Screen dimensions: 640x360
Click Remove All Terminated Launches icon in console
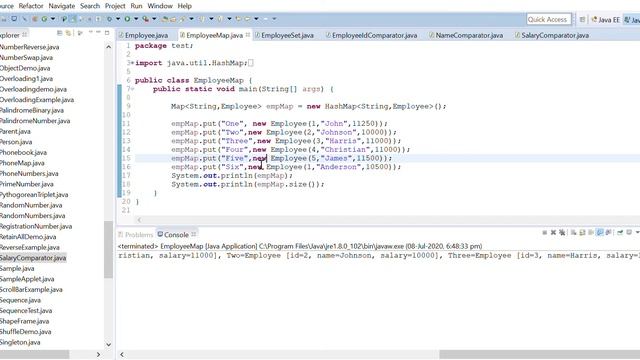[562, 233]
